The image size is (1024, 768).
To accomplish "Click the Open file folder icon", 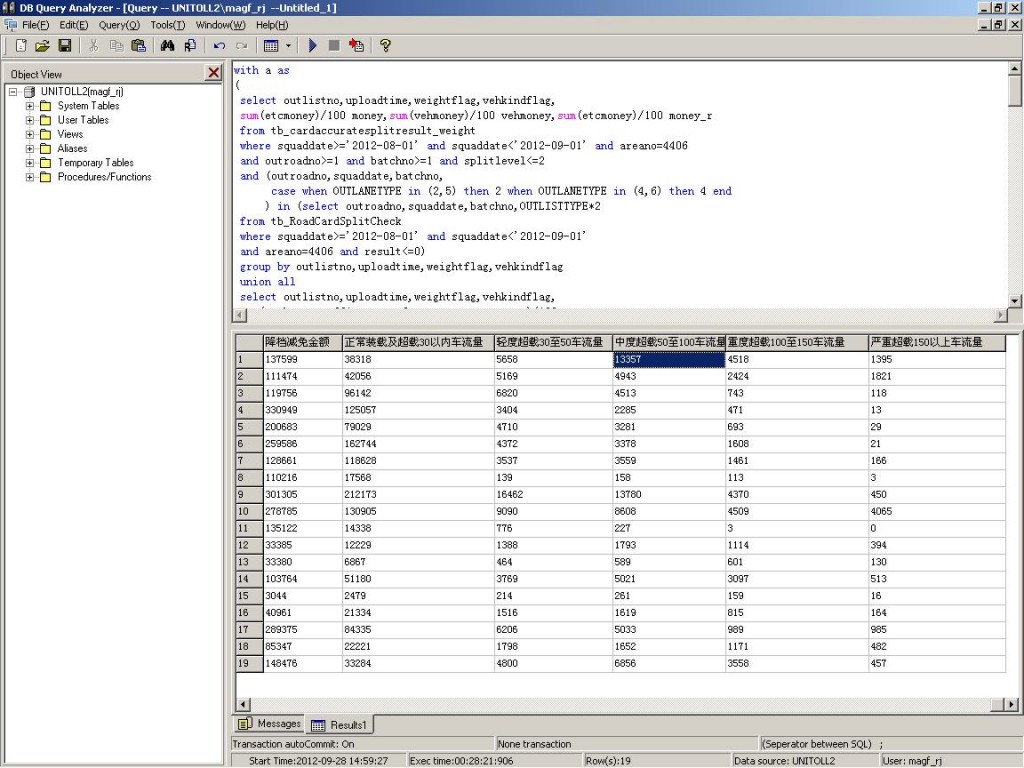I will 42,45.
